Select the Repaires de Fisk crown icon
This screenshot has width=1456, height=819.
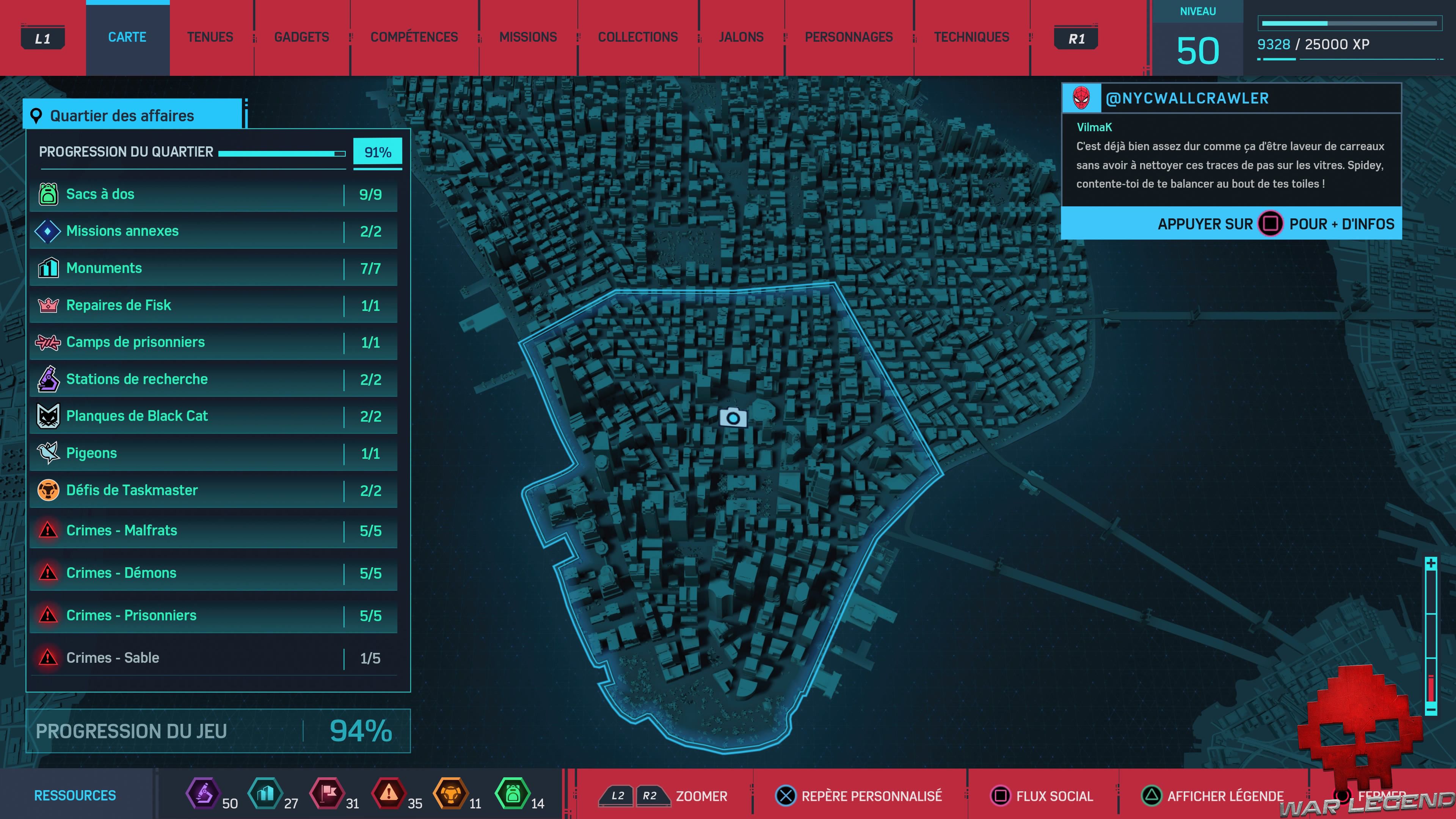pyautogui.click(x=48, y=305)
